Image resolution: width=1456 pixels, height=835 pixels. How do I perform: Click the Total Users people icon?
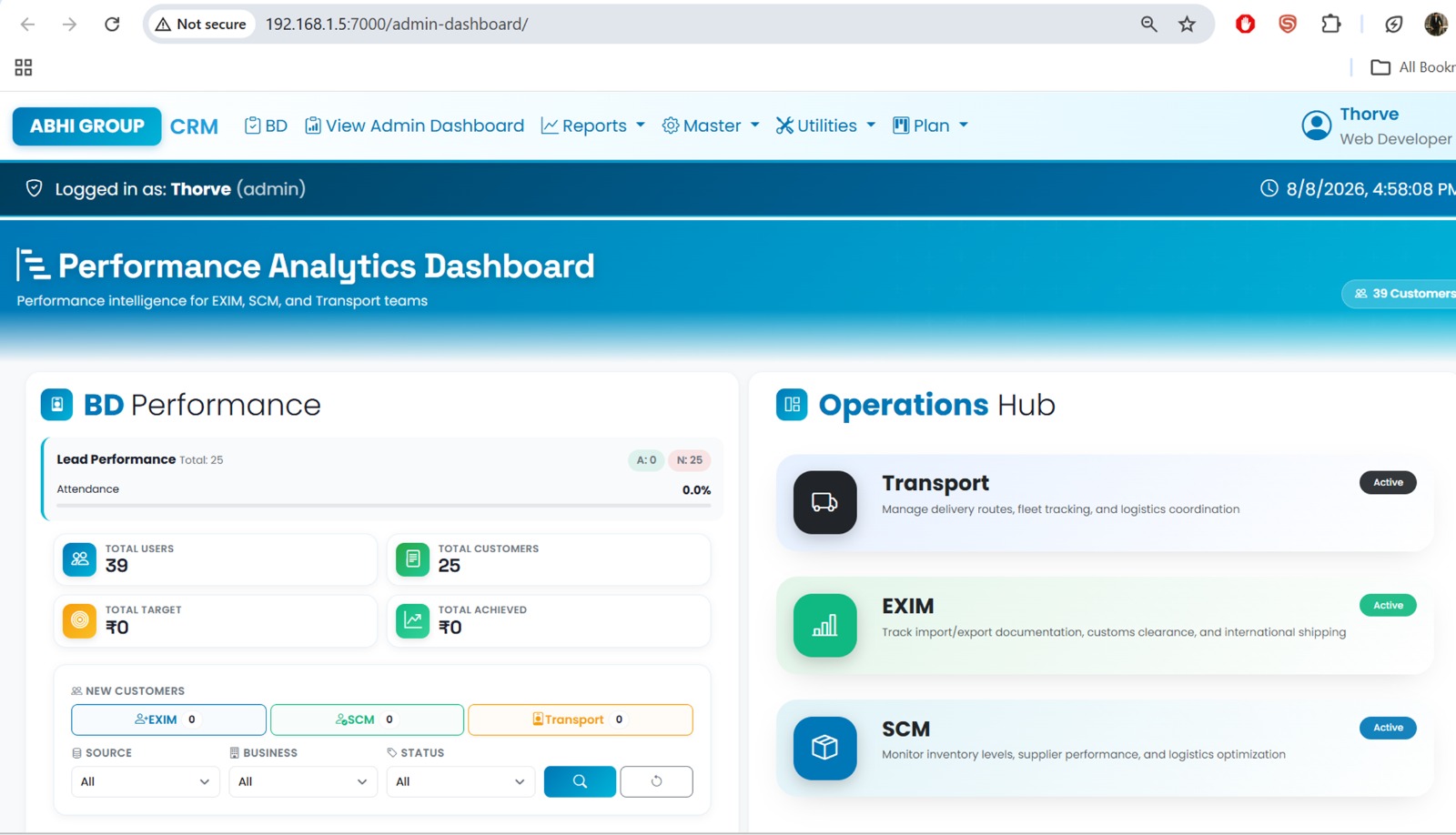click(79, 558)
